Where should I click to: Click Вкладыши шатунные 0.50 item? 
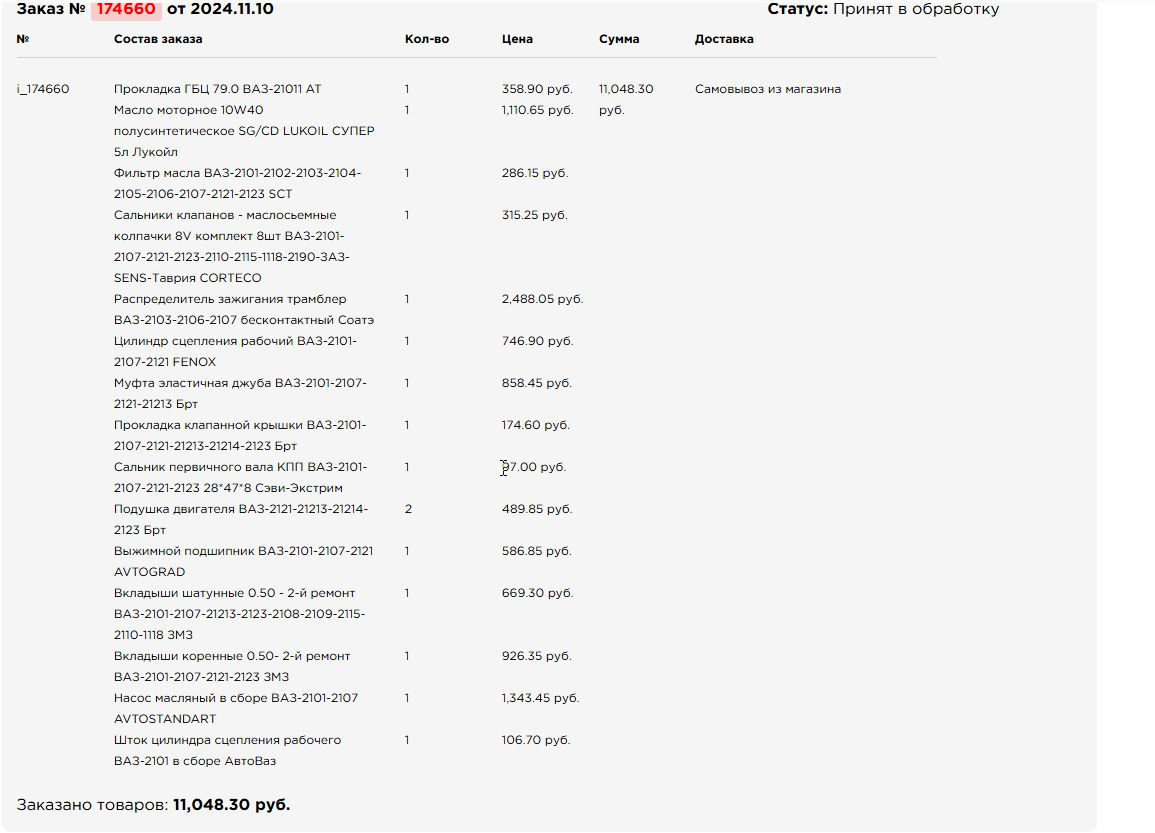(x=239, y=613)
